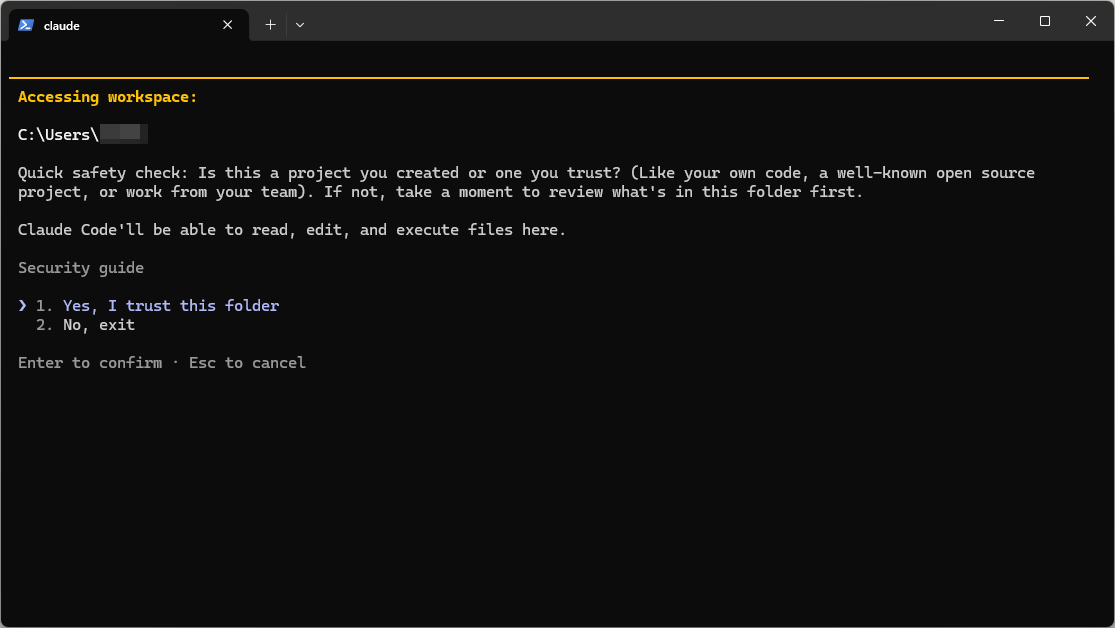Click the "Claude Code'll be able to read" line
Screen dimensions: 1115x628
pyautogui.click(x=291, y=230)
